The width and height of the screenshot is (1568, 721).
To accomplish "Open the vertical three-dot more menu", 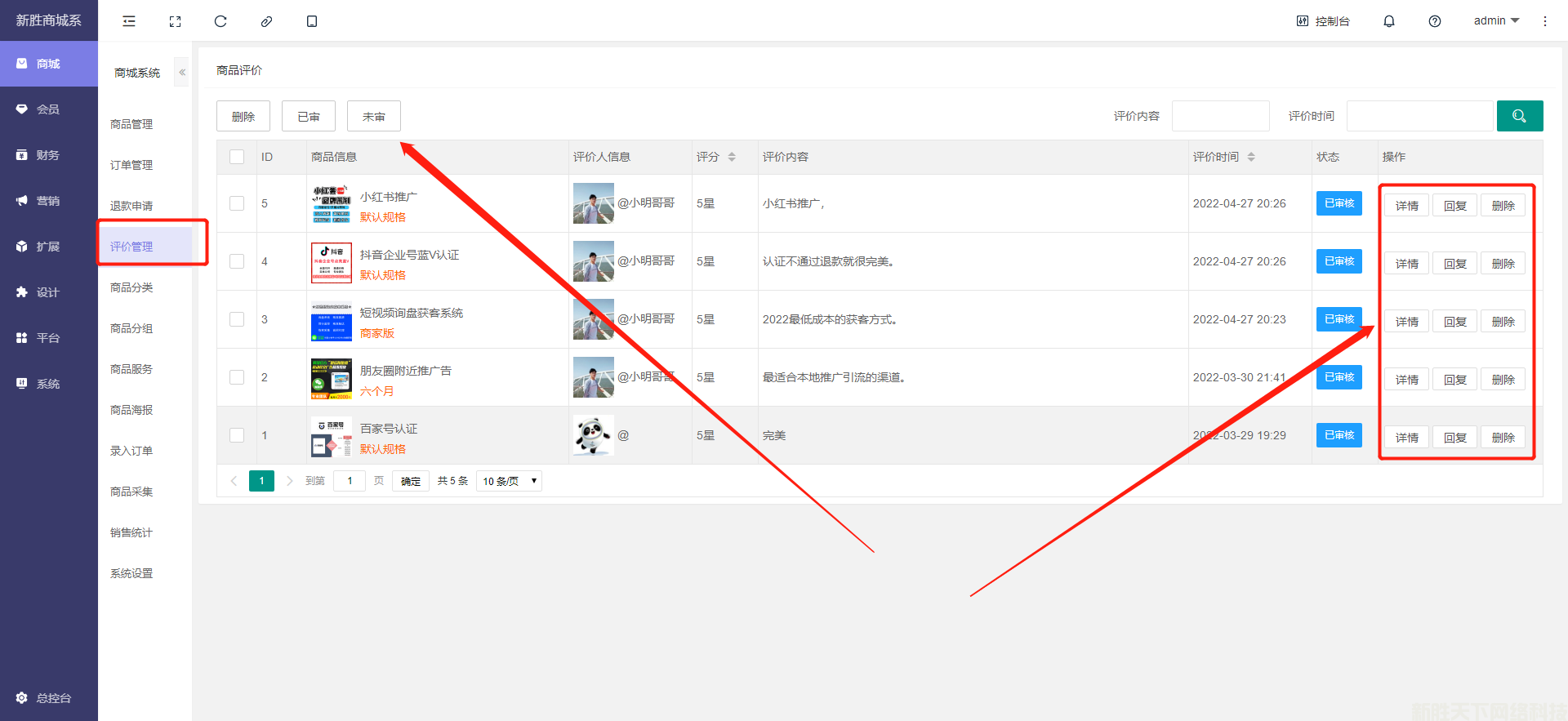I will click(x=1544, y=21).
